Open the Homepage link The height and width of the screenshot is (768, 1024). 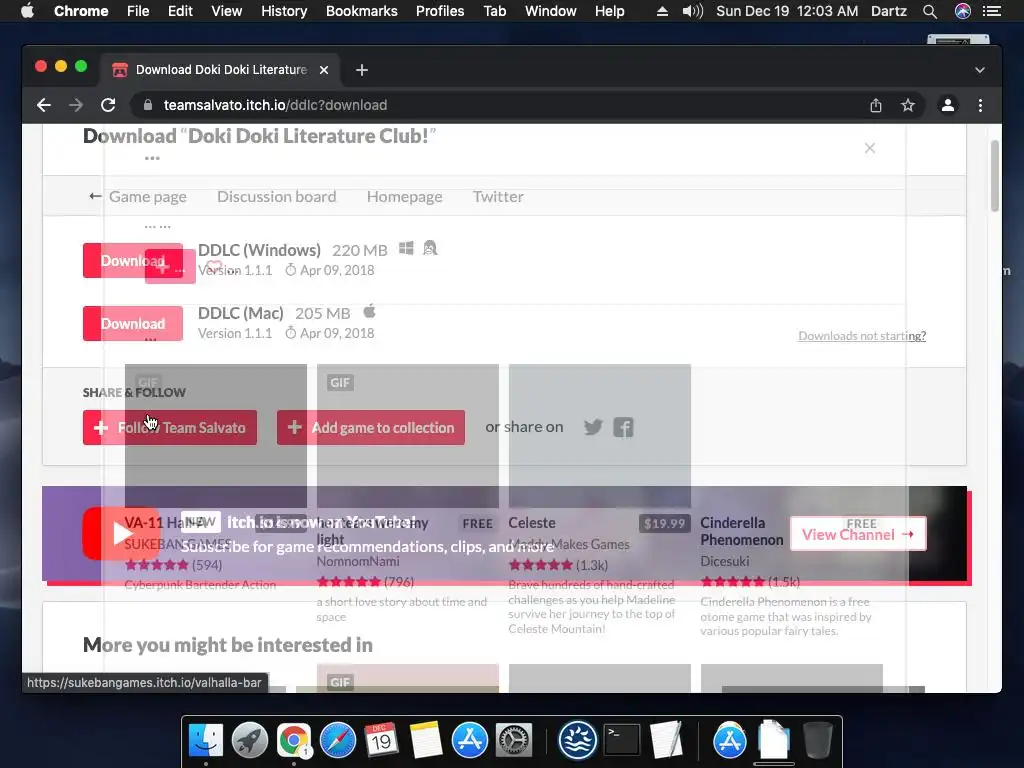pos(404,197)
